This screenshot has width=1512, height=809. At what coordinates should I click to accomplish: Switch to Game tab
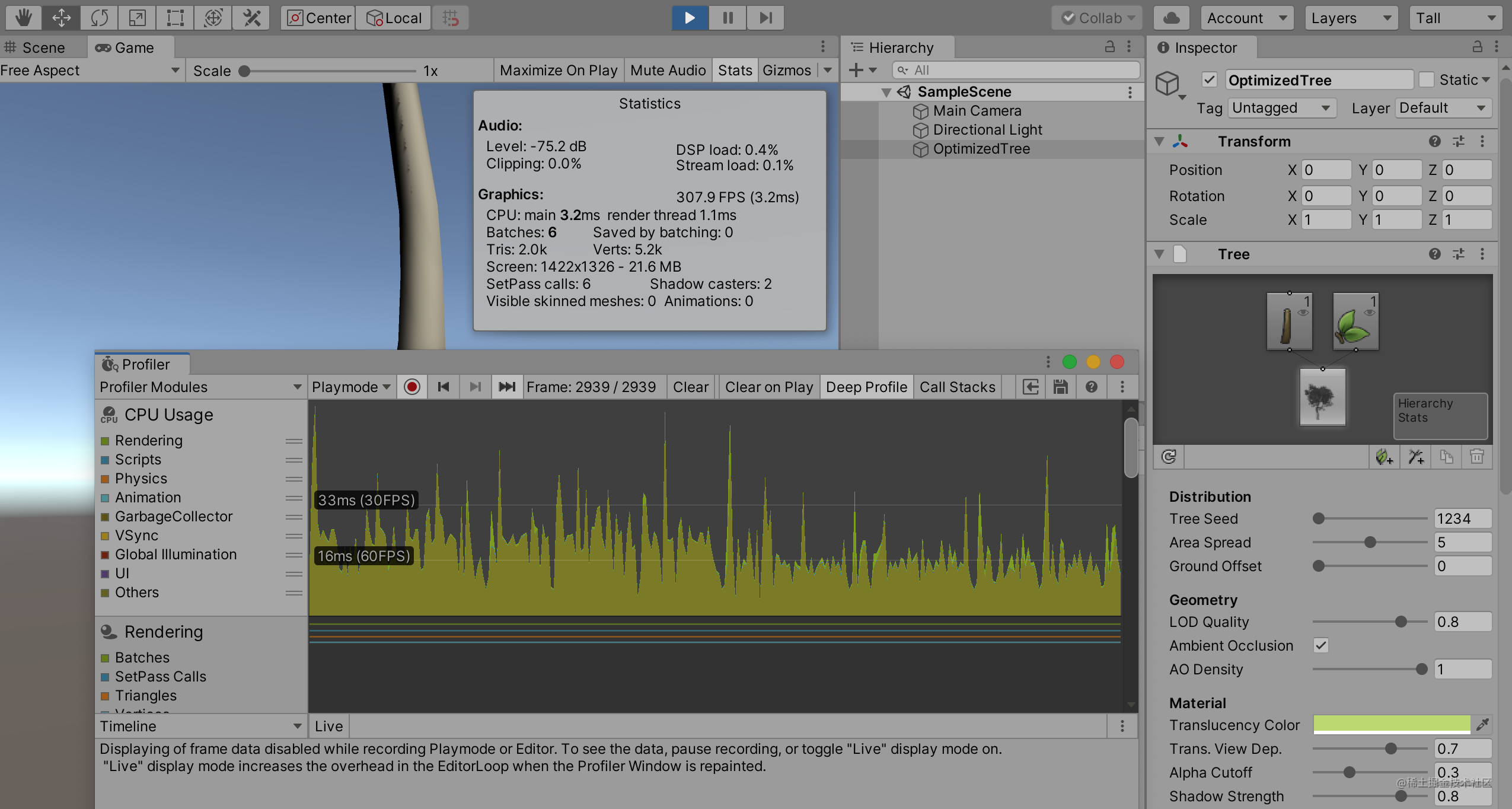click(x=131, y=47)
